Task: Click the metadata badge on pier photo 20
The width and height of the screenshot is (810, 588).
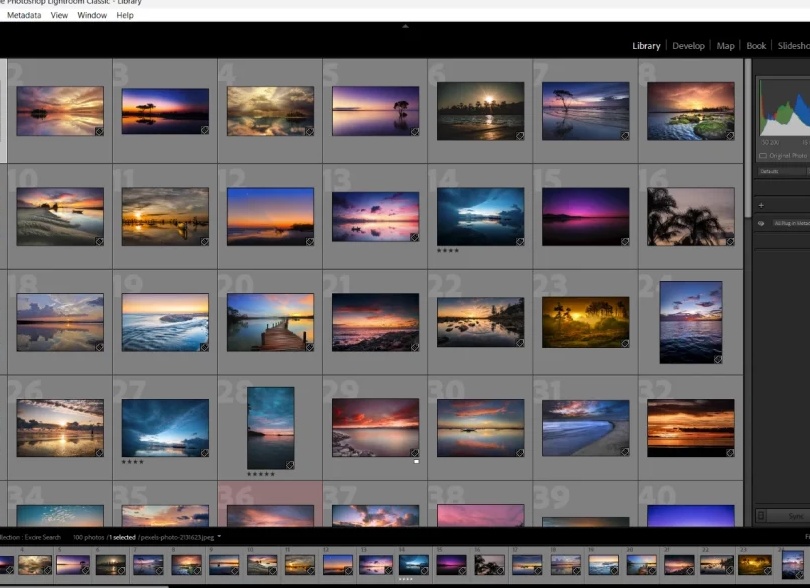Action: click(309, 347)
